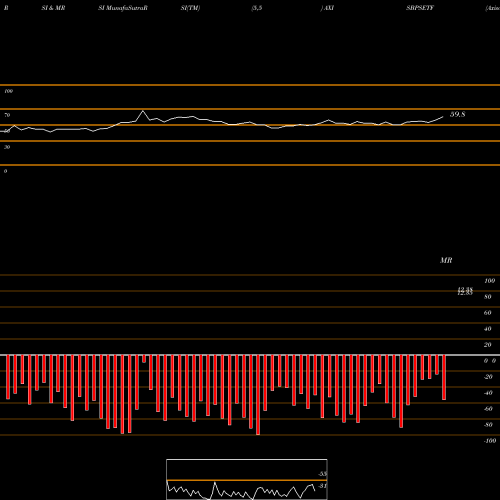Click the -55 label in mini chart
Viewport: 500px width, 500px height.
[x=322, y=474]
